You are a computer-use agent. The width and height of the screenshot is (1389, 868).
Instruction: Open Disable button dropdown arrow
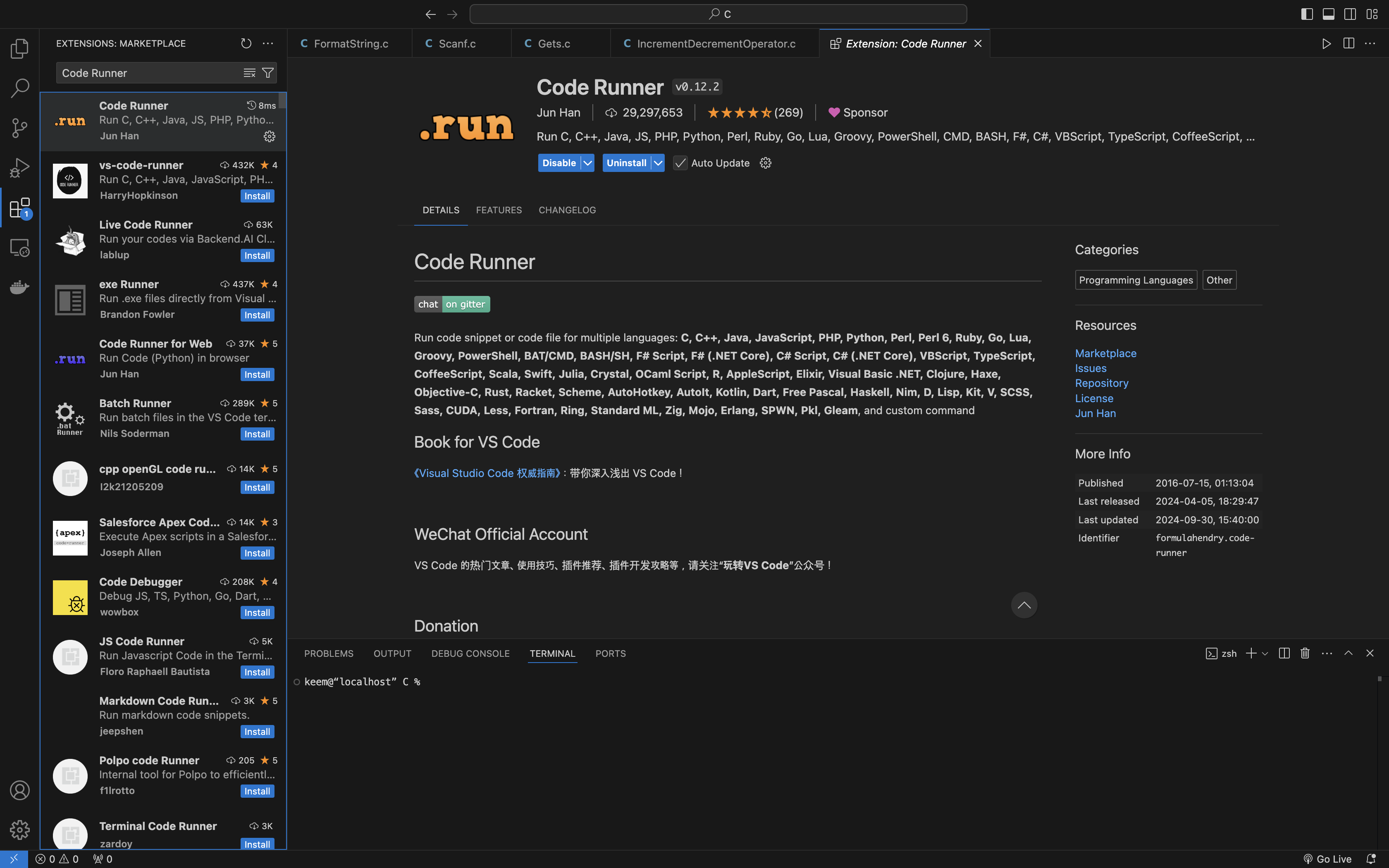[x=588, y=163]
